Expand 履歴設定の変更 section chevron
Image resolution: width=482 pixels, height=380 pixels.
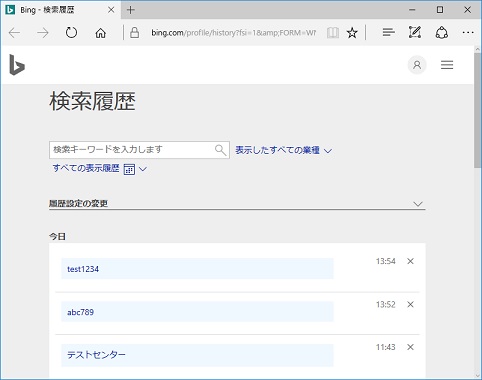418,204
